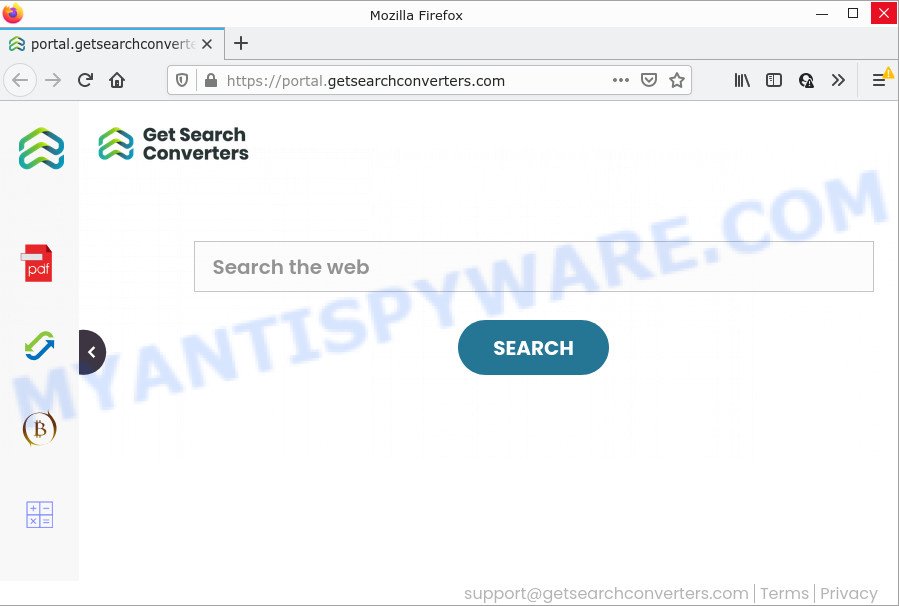Toggle the sidebars view icon
Viewport: 899px width, 606px height.
[x=773, y=80]
